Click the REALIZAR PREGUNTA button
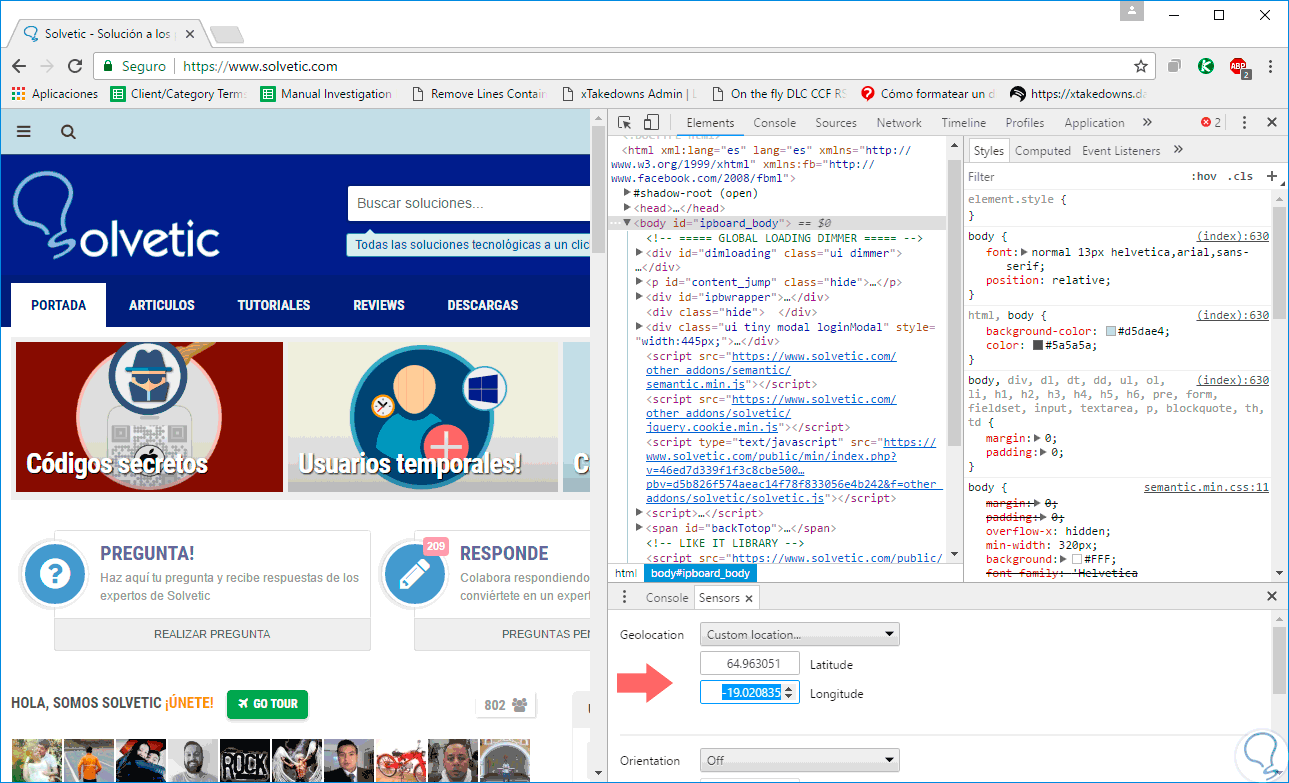 [x=212, y=634]
